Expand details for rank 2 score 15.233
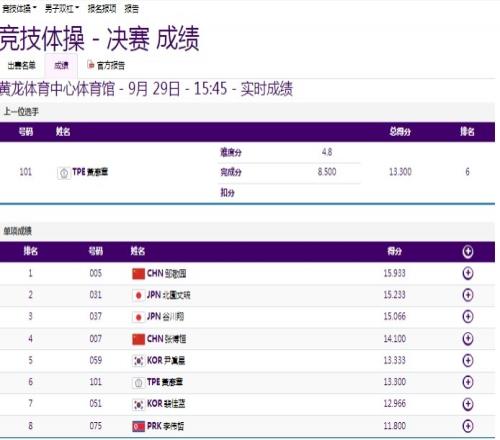Image resolution: width=500 pixels, height=440 pixels. point(468,295)
